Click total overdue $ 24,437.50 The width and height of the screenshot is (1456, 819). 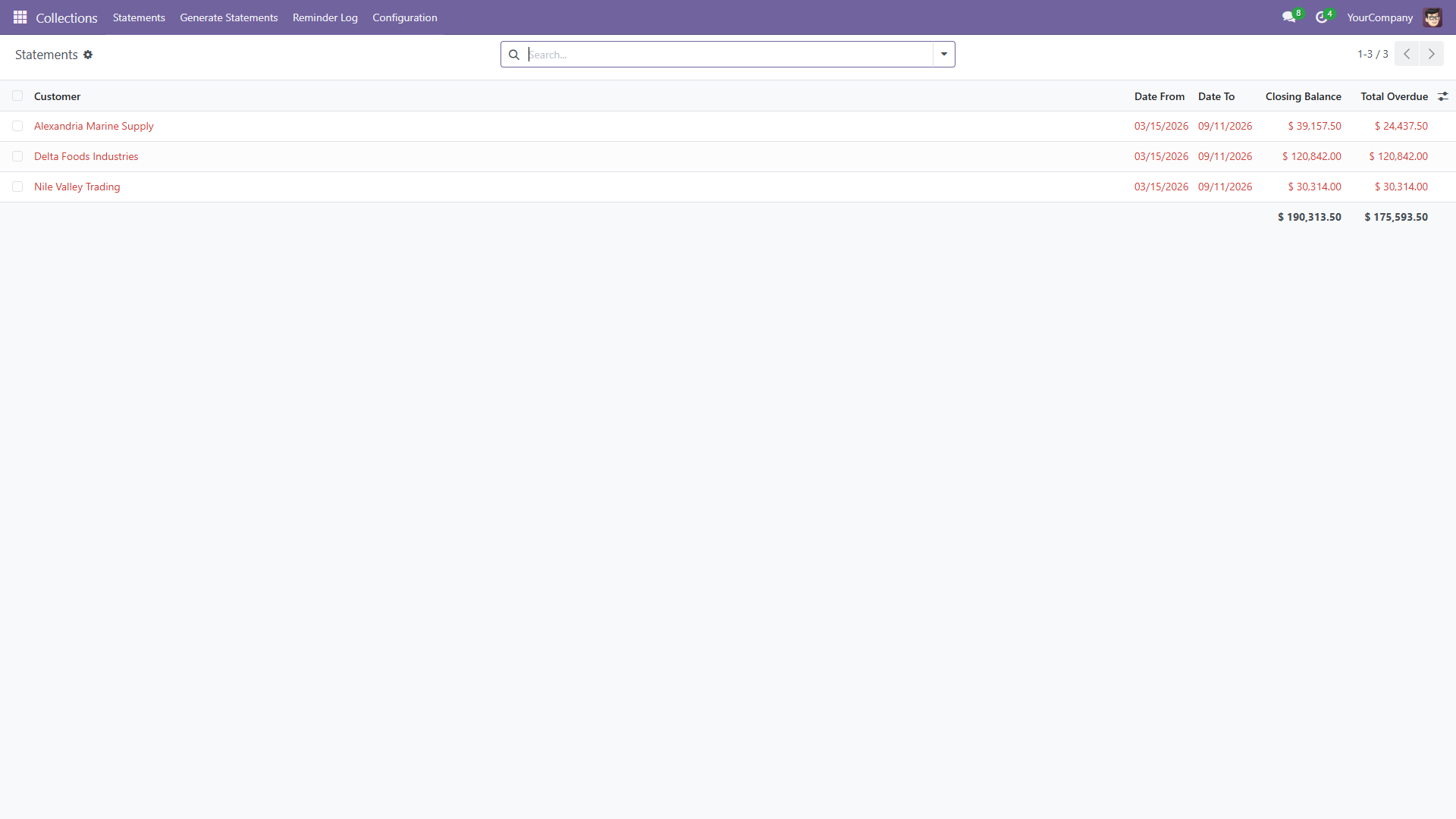1401,126
